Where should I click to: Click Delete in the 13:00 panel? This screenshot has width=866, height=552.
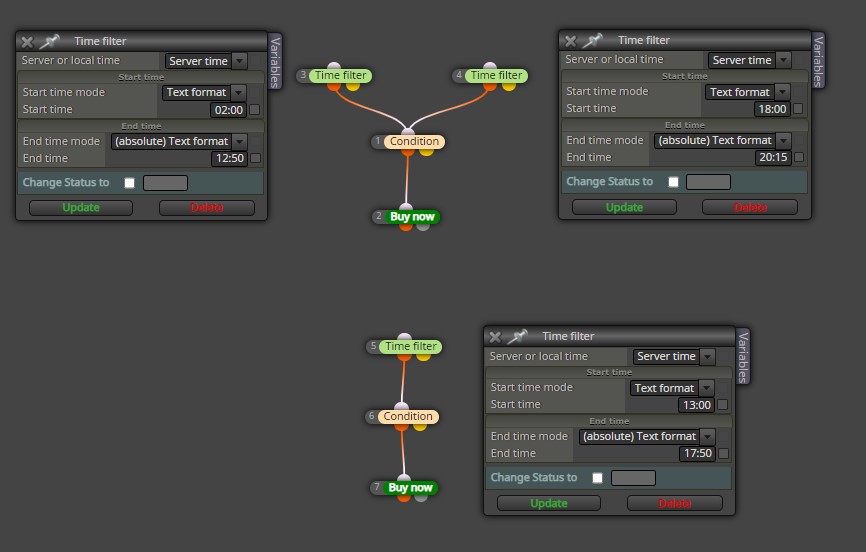[x=675, y=503]
